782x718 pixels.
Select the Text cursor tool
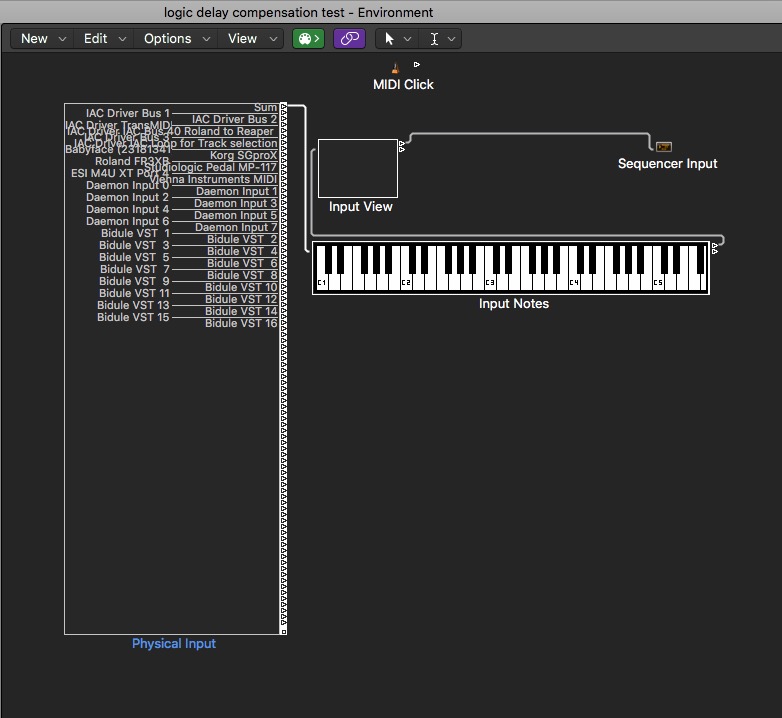click(434, 39)
